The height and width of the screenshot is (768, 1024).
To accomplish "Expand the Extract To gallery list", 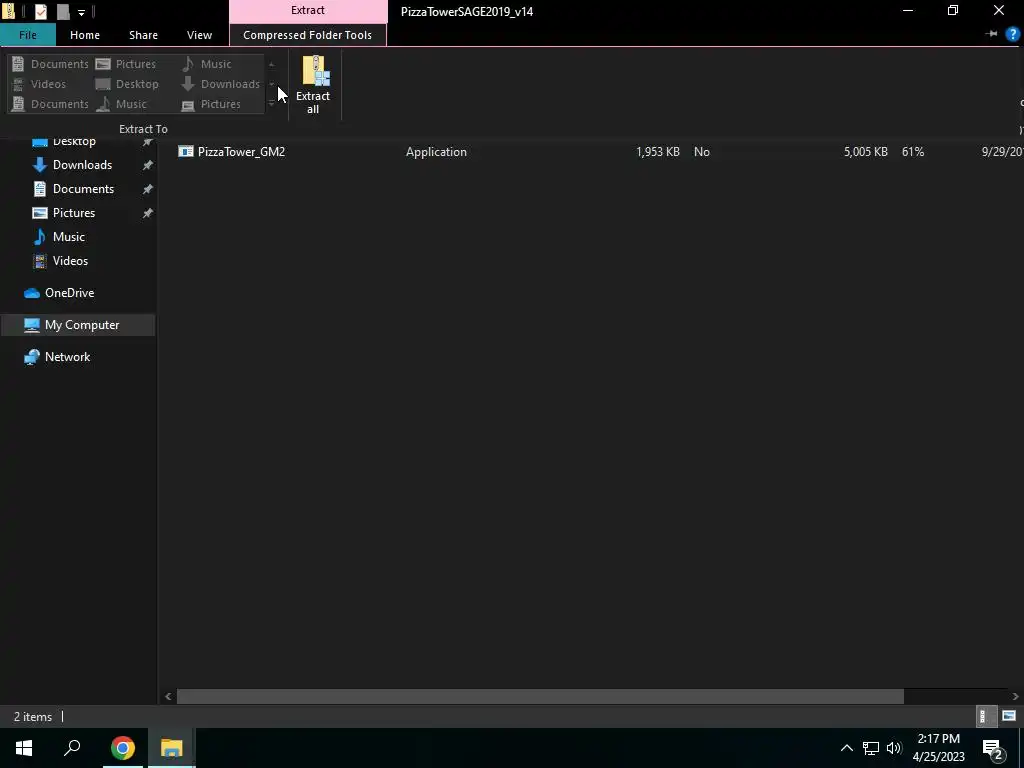I will [x=272, y=104].
